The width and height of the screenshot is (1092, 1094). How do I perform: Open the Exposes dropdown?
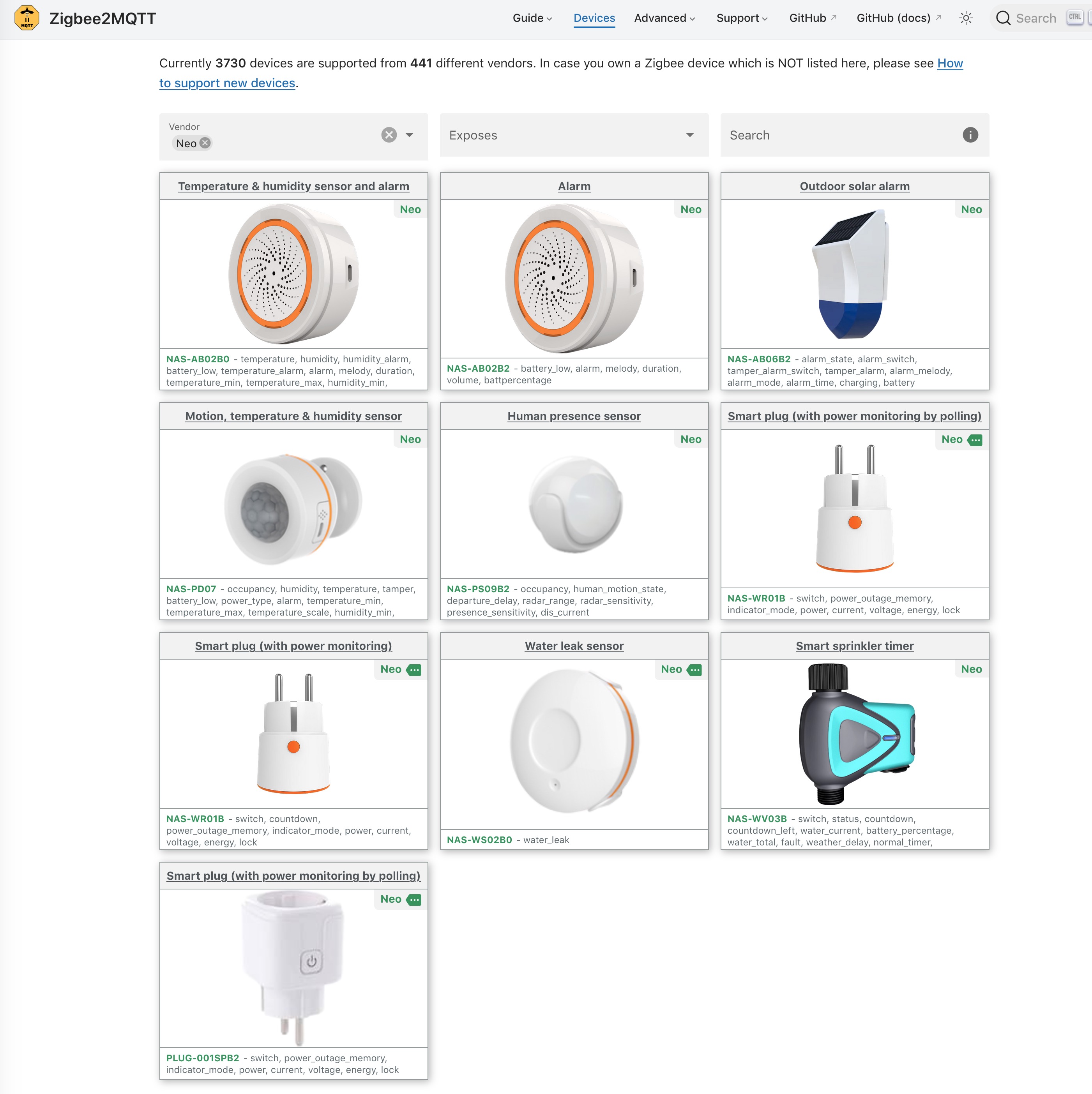tap(689, 135)
